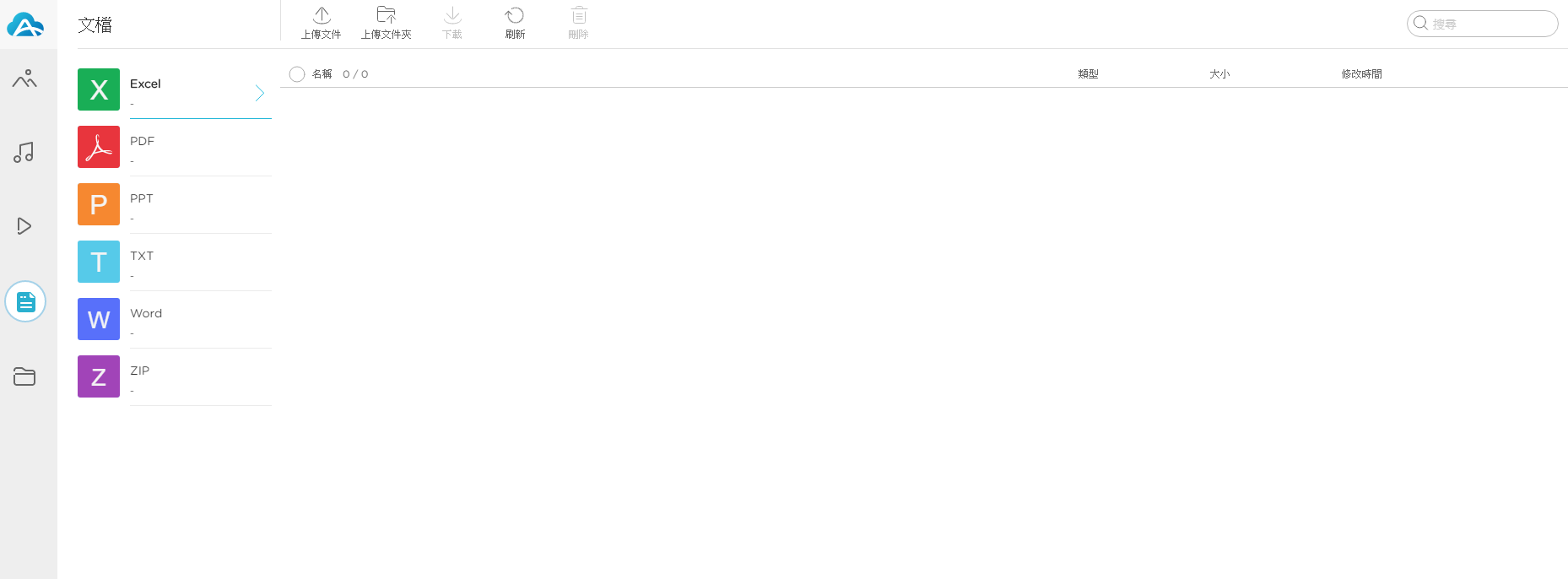Open the Videos section in sidebar

click(24, 226)
